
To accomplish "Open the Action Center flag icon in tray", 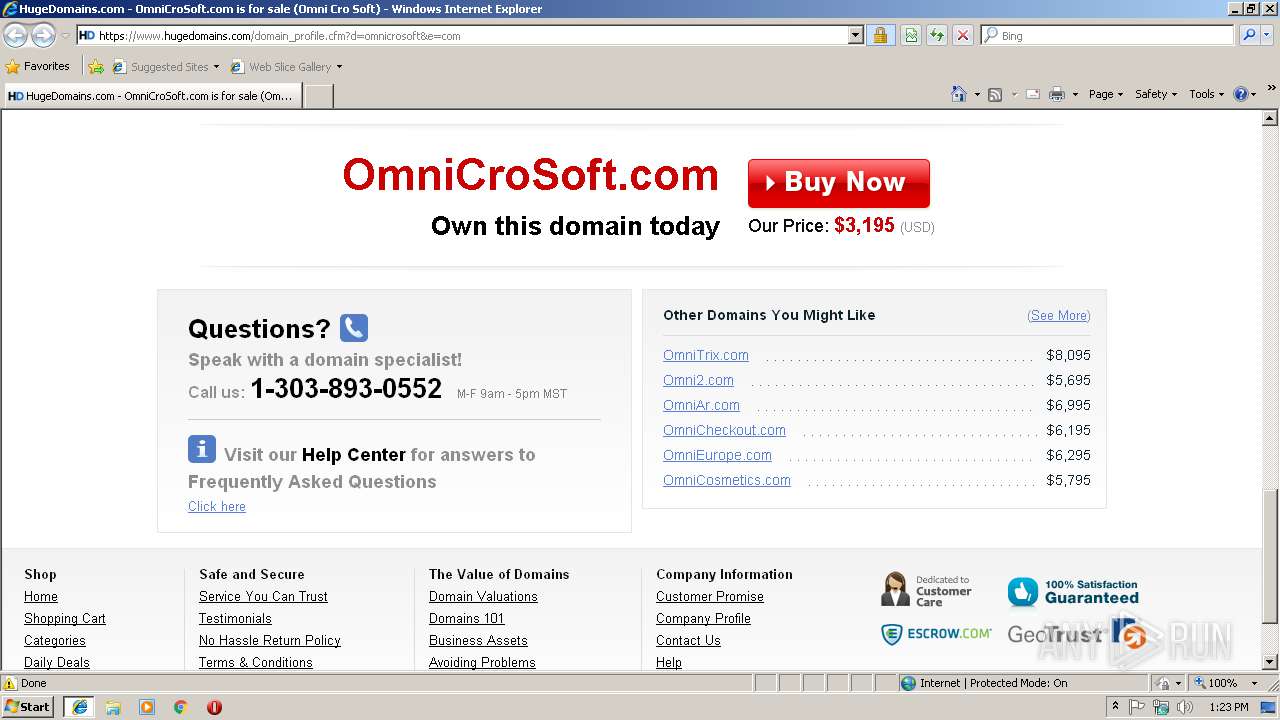I will (1137, 707).
